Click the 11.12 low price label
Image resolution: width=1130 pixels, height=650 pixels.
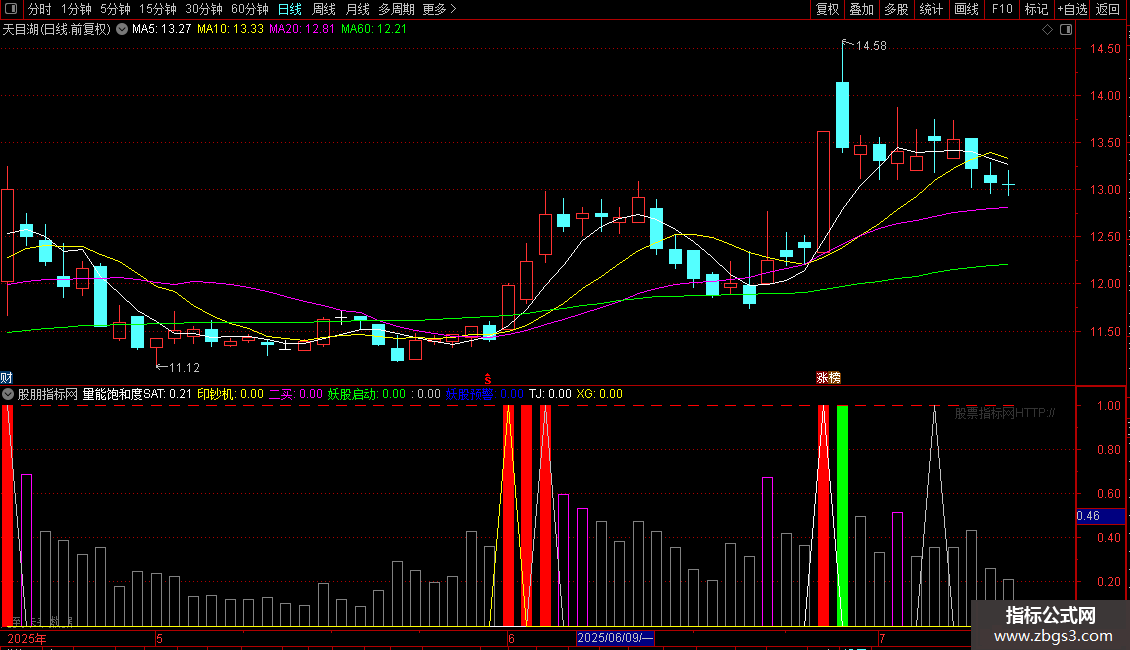click(x=184, y=368)
